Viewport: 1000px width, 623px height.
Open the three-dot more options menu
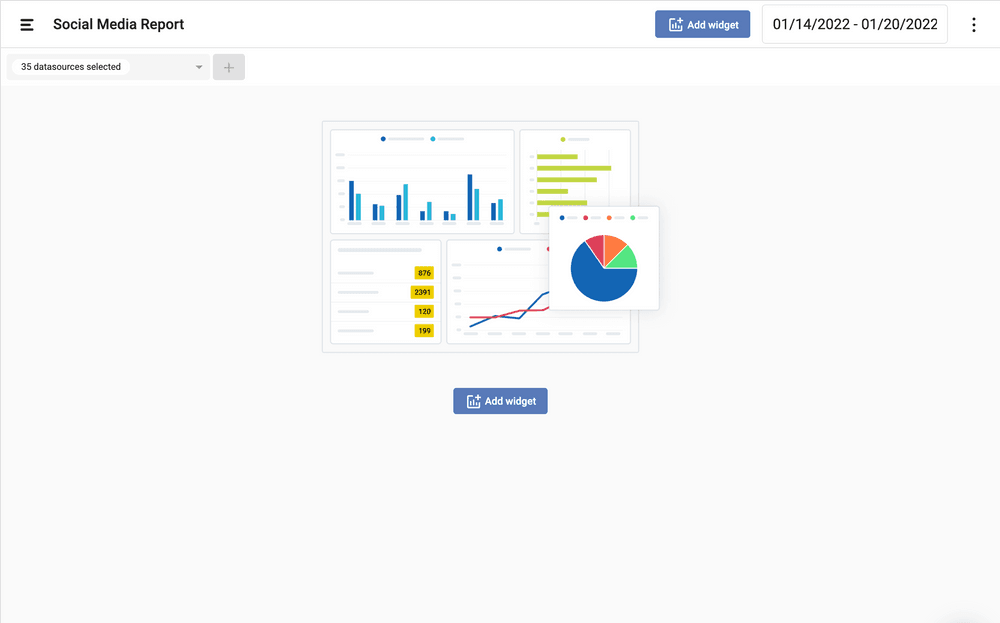(974, 25)
